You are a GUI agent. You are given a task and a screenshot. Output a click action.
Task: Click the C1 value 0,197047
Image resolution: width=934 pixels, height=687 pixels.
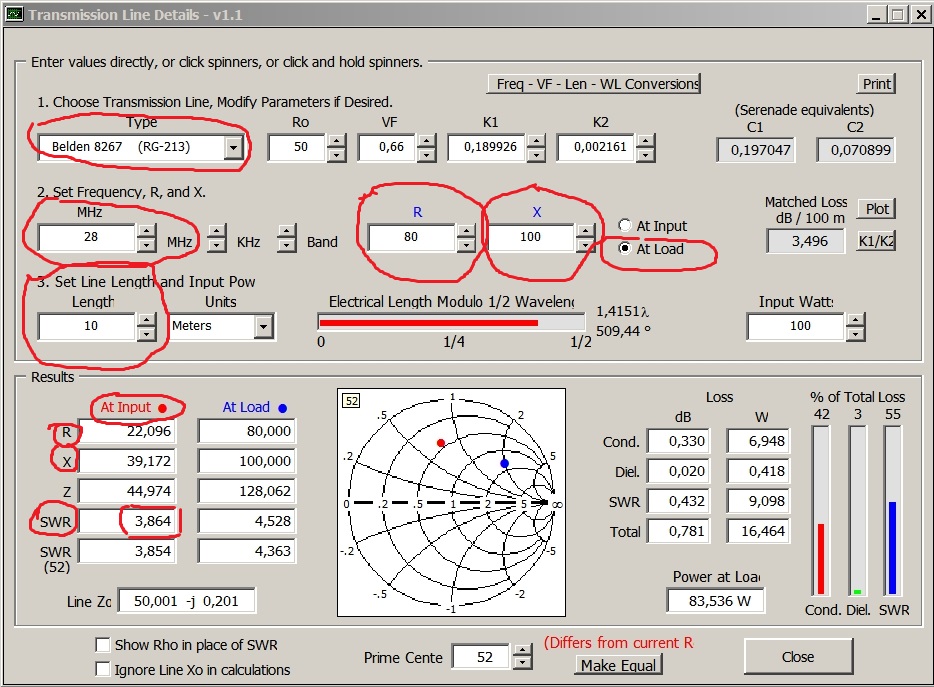[755, 150]
